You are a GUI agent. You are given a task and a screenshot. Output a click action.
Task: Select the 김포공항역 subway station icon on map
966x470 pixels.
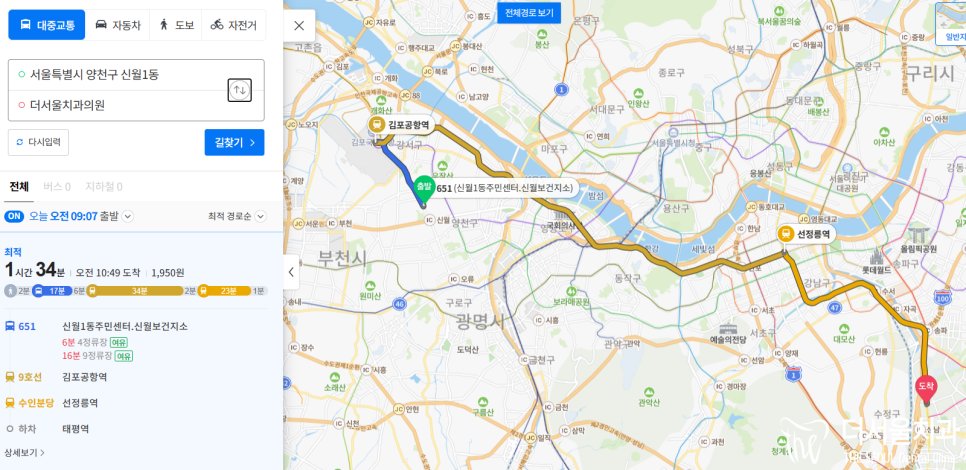click(x=376, y=125)
